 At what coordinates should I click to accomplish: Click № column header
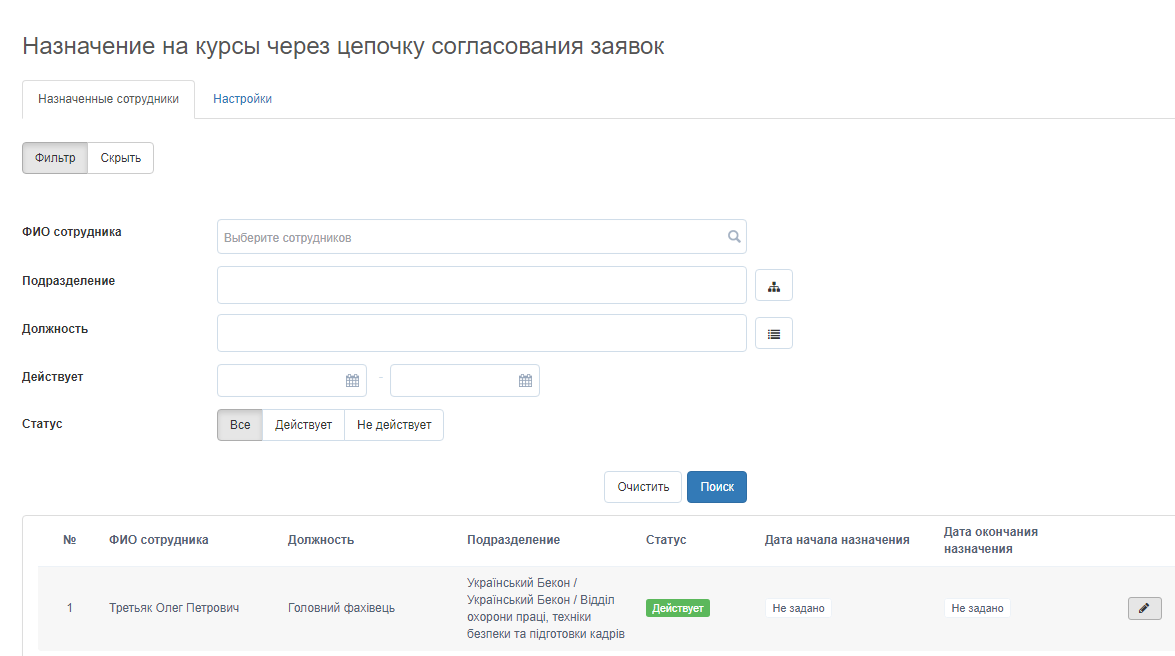click(x=70, y=540)
